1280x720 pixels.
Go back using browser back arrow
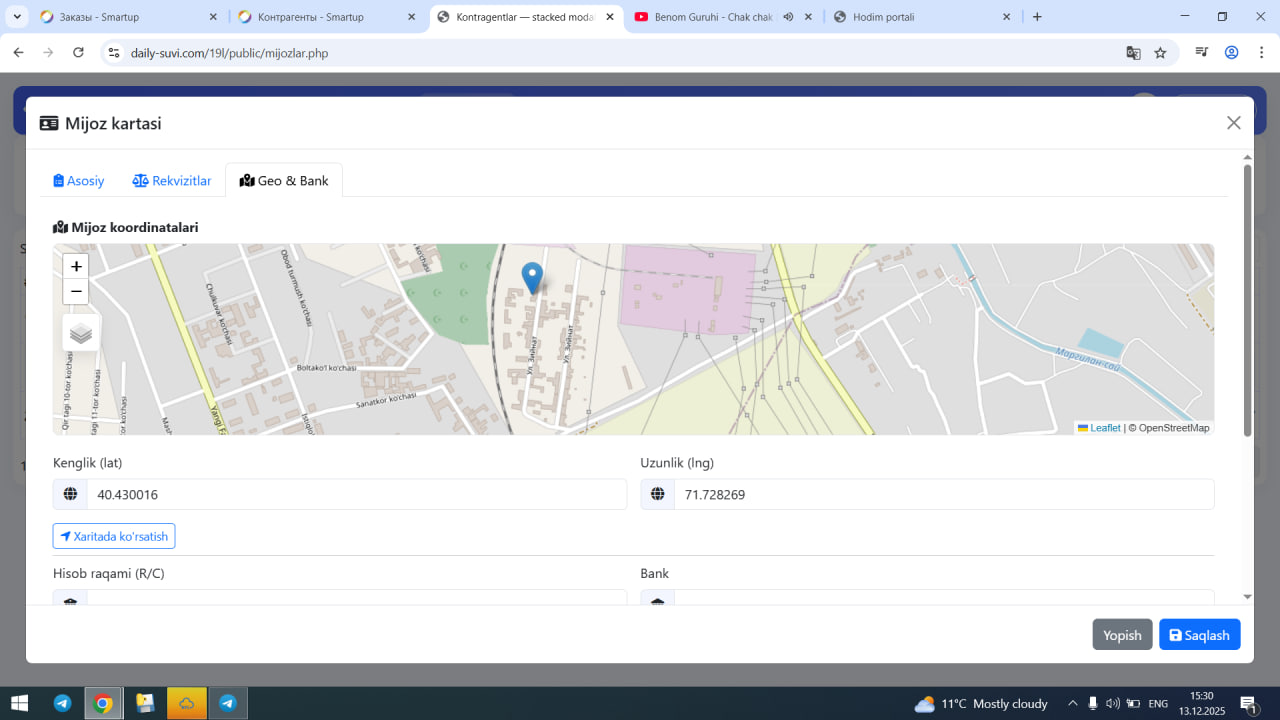(18, 52)
